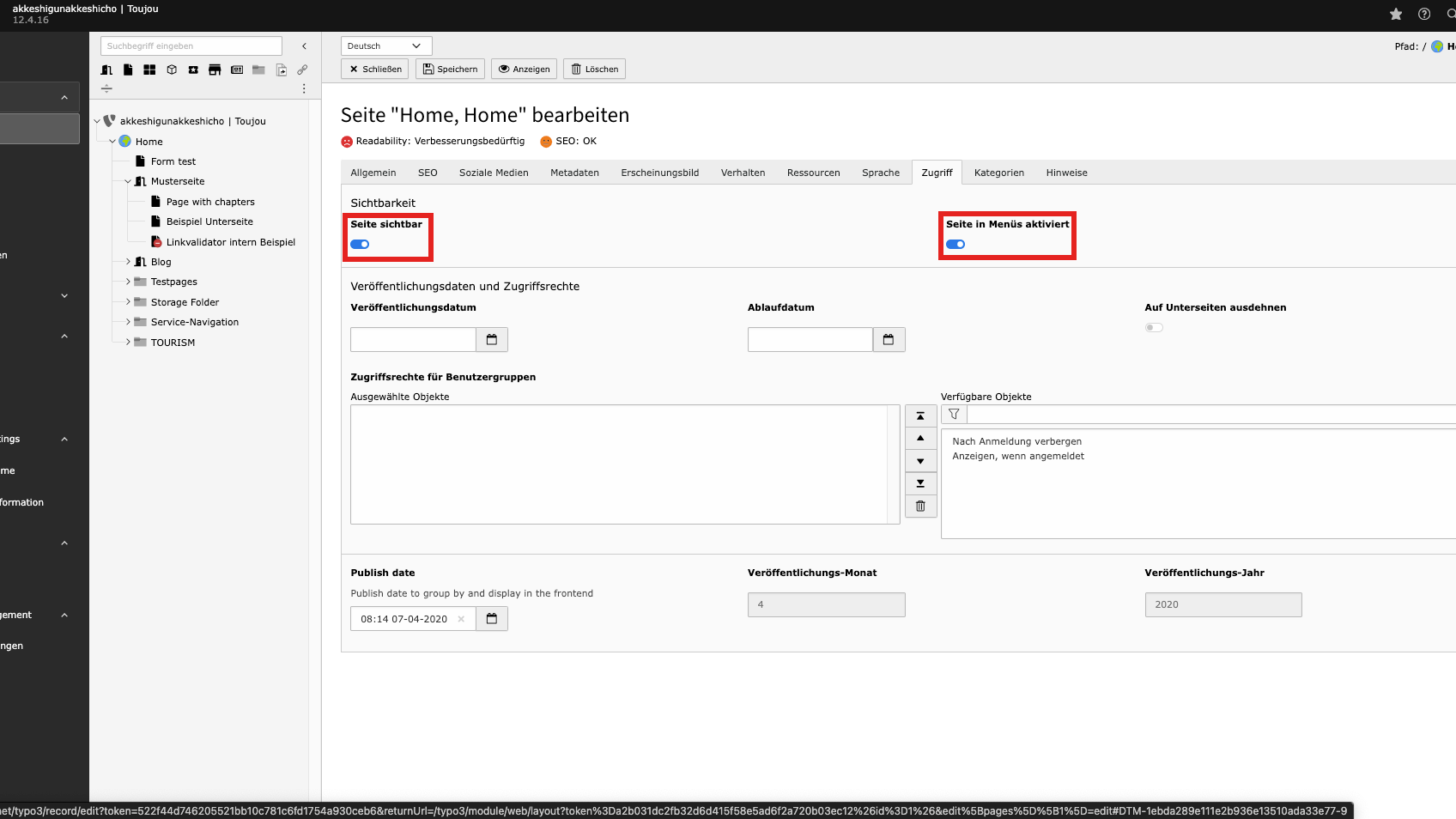Open the Erscheinungsbild tab
The width and height of the screenshot is (1456, 819).
point(659,173)
